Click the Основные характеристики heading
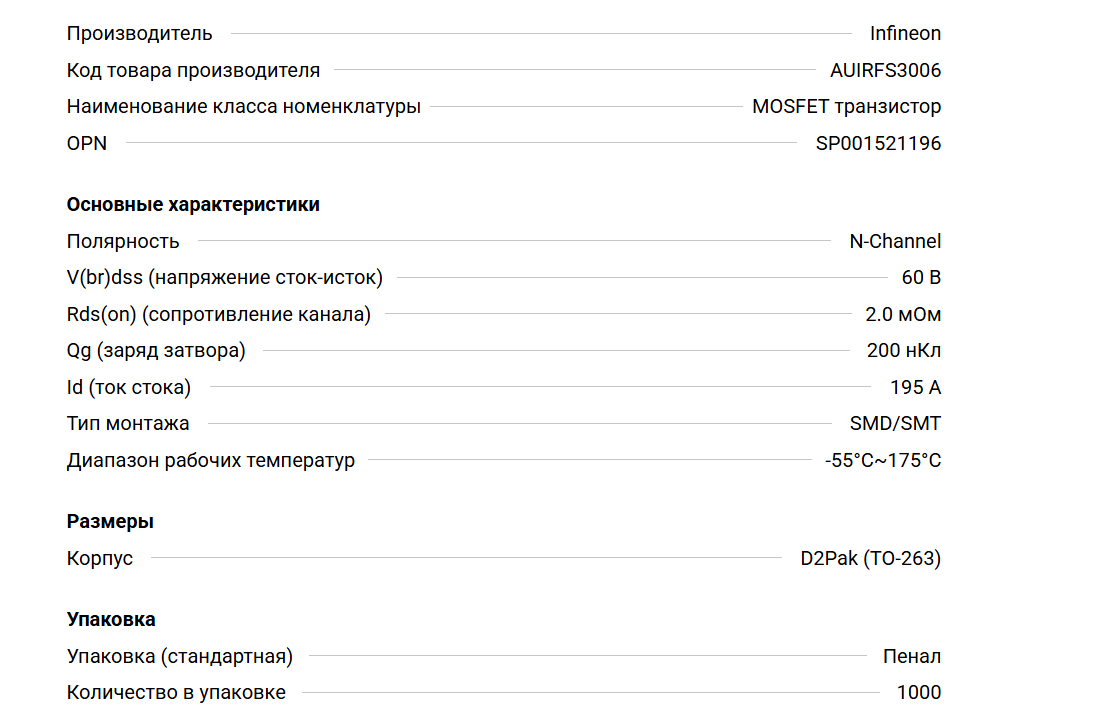This screenshot has width=1101, height=719. click(193, 205)
